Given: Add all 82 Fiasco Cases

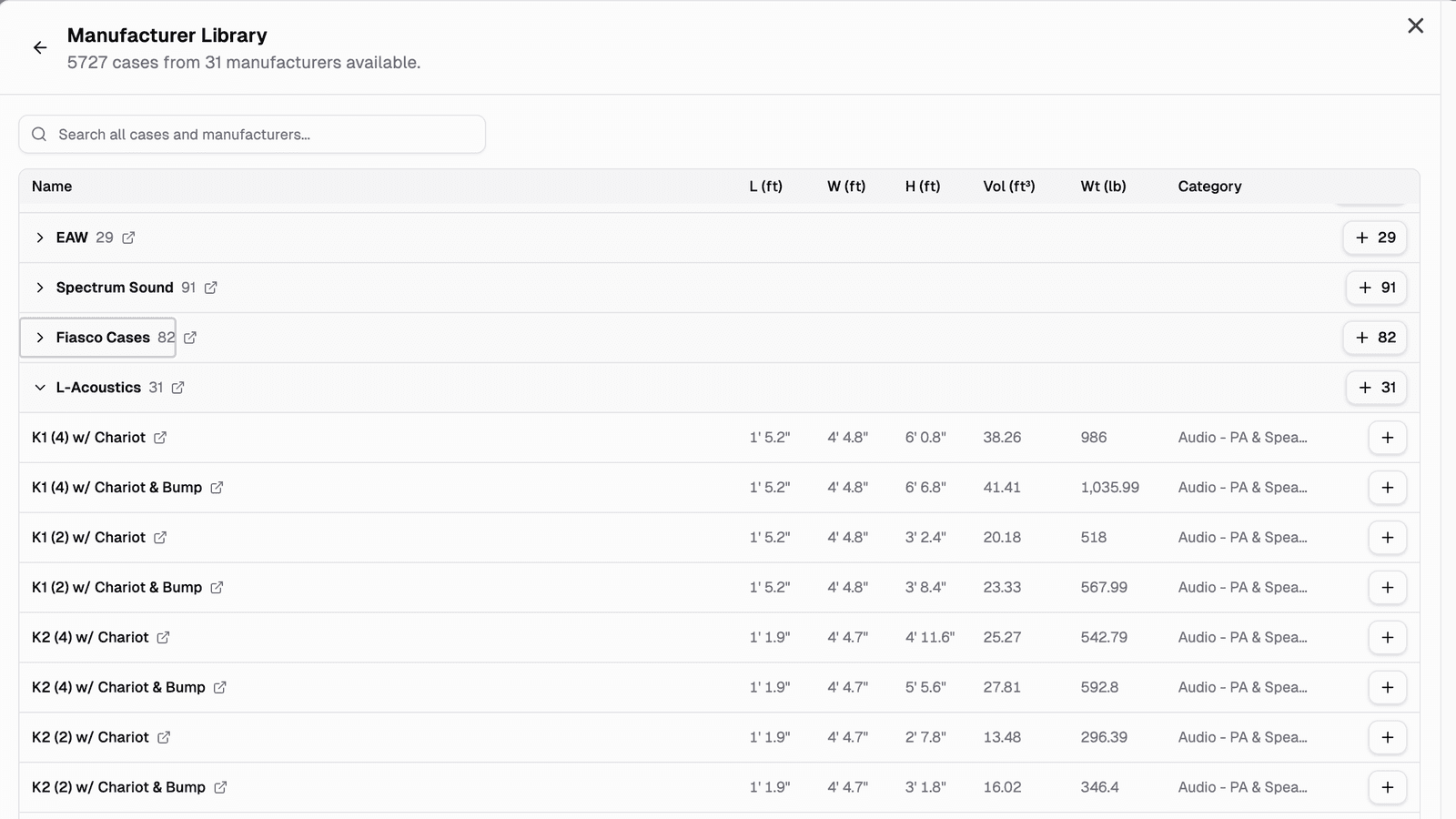Looking at the screenshot, I should tap(1375, 338).
